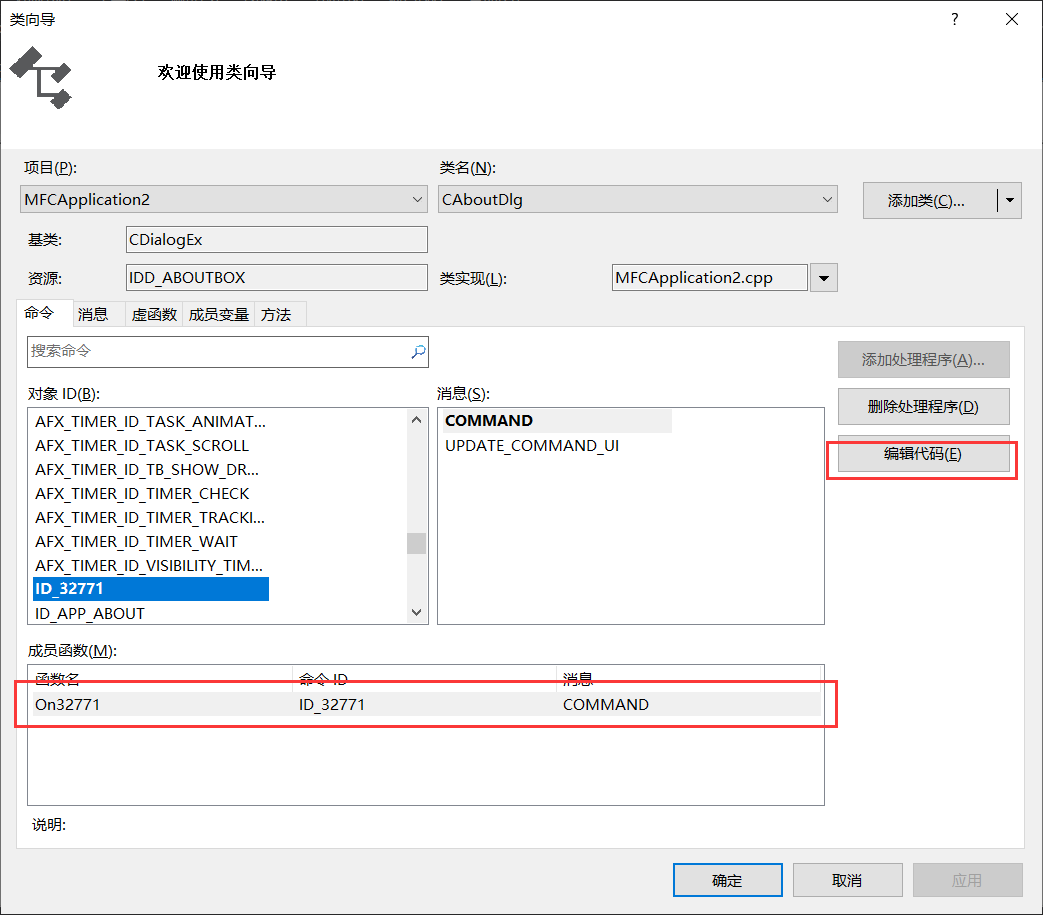1043x915 pixels.
Task: Click the object ID list scrollbar thumb
Action: click(x=416, y=543)
